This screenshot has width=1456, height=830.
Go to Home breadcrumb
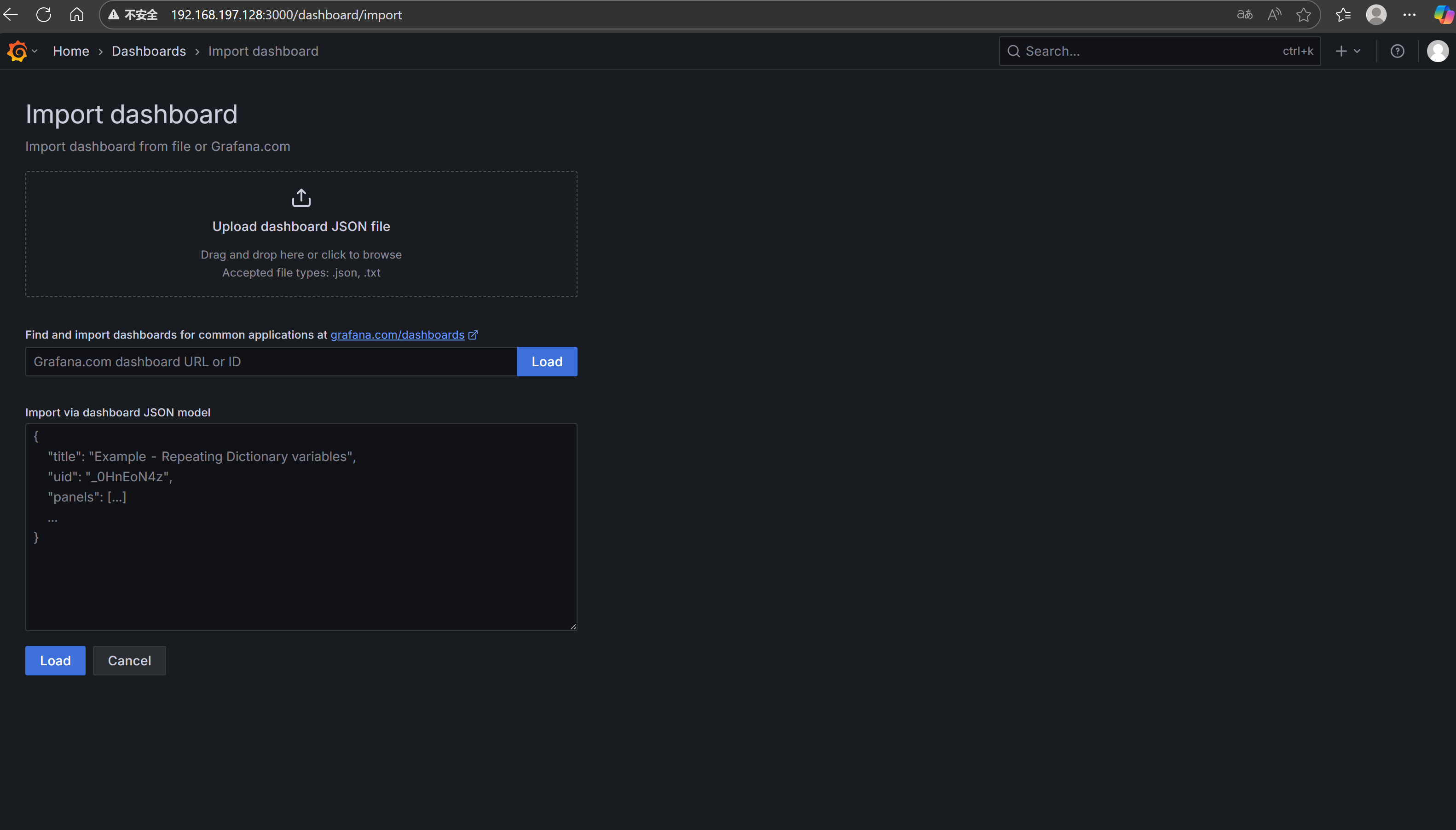click(x=71, y=52)
